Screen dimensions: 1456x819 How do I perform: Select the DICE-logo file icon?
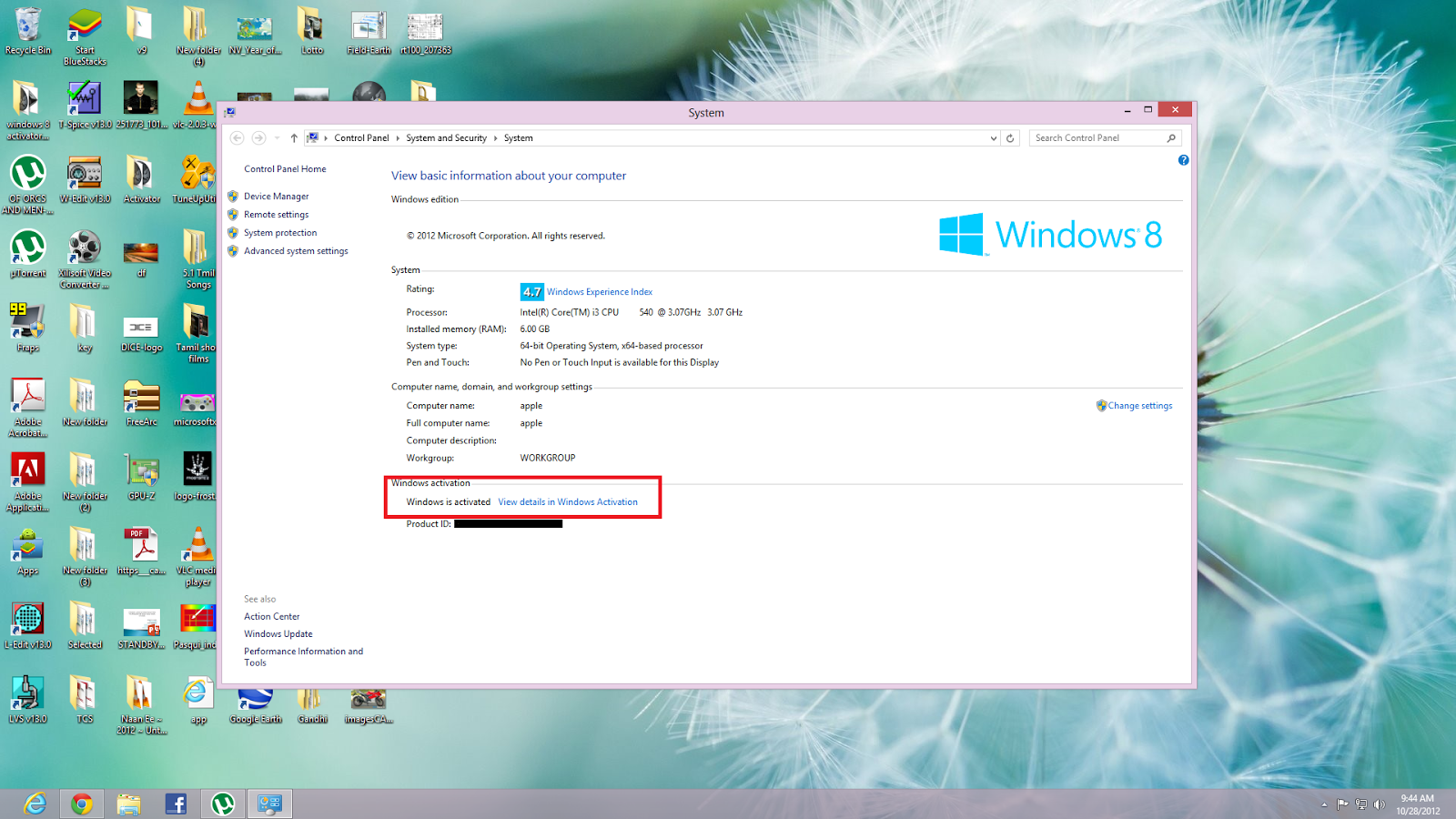(x=141, y=333)
